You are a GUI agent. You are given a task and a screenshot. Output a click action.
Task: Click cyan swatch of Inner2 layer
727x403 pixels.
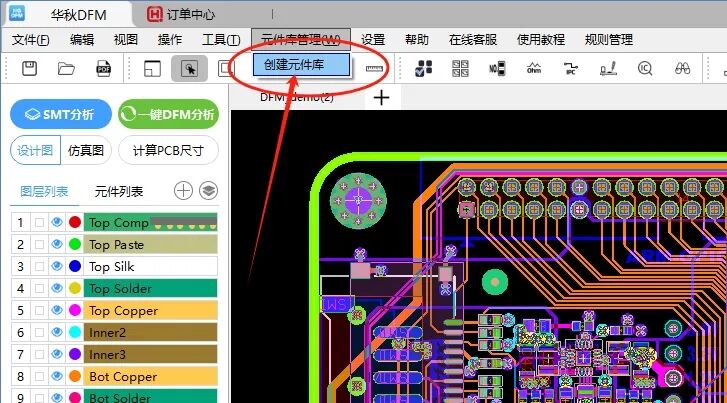tap(75, 332)
